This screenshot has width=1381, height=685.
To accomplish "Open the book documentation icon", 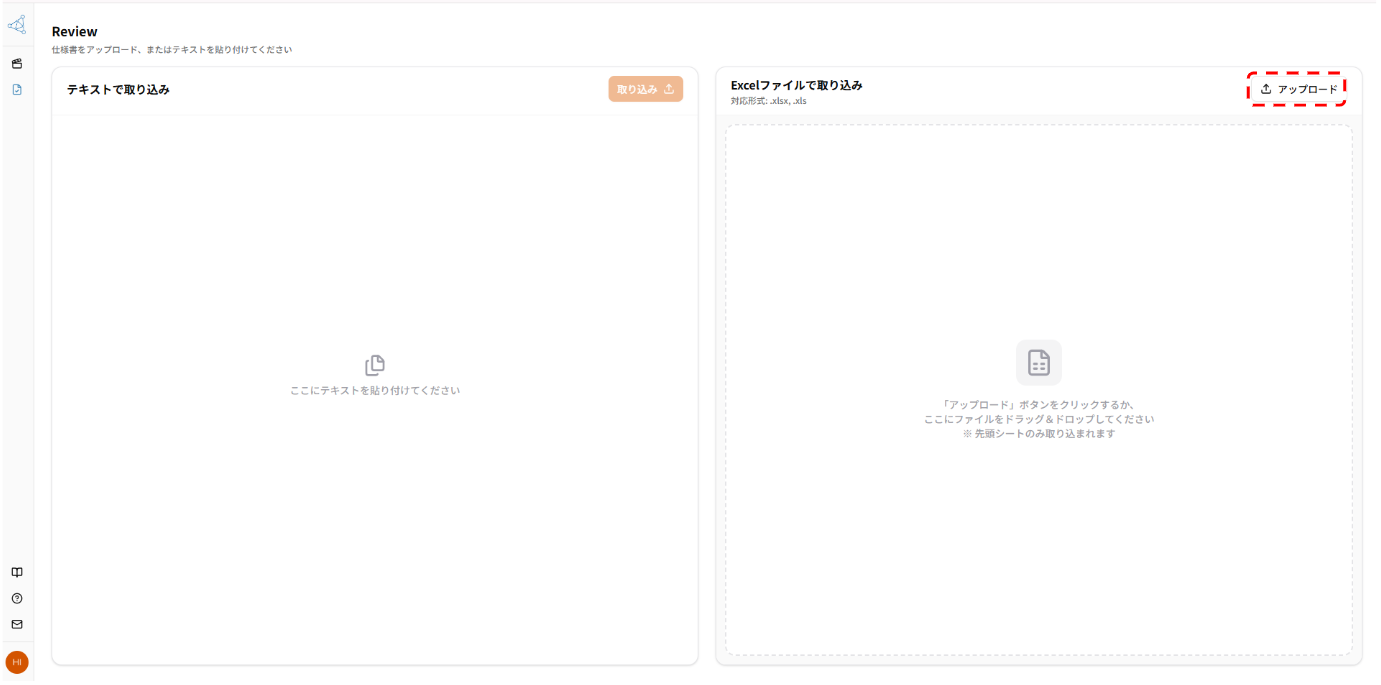I will click(x=17, y=573).
